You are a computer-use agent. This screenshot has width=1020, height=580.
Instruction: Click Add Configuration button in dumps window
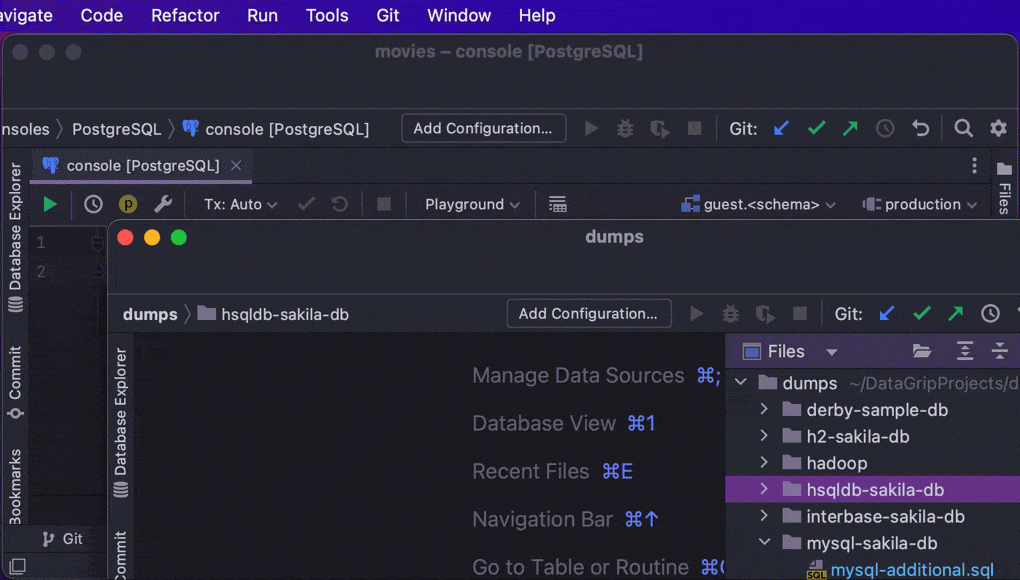(x=588, y=313)
